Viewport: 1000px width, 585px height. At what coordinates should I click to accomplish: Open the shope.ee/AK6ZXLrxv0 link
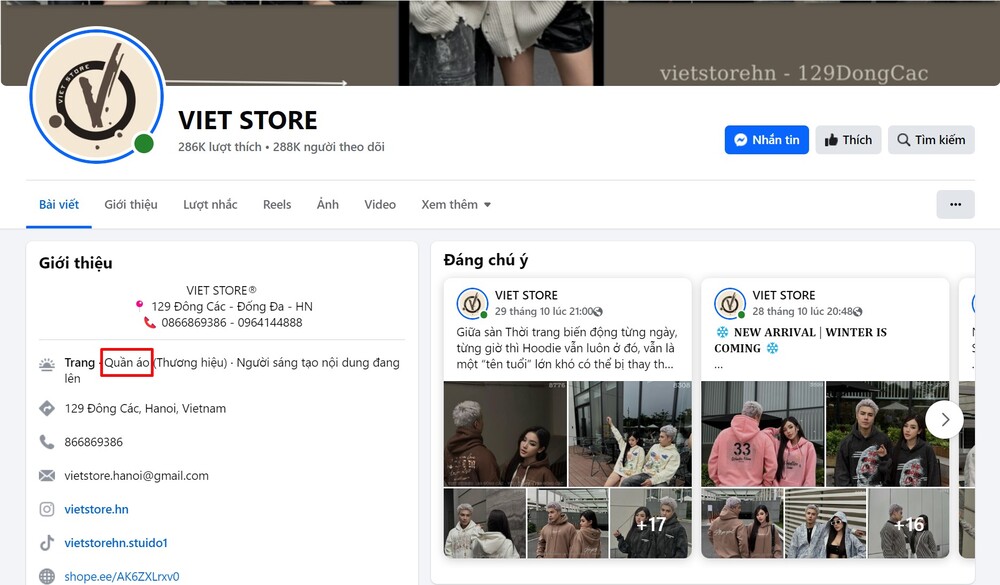point(122,577)
